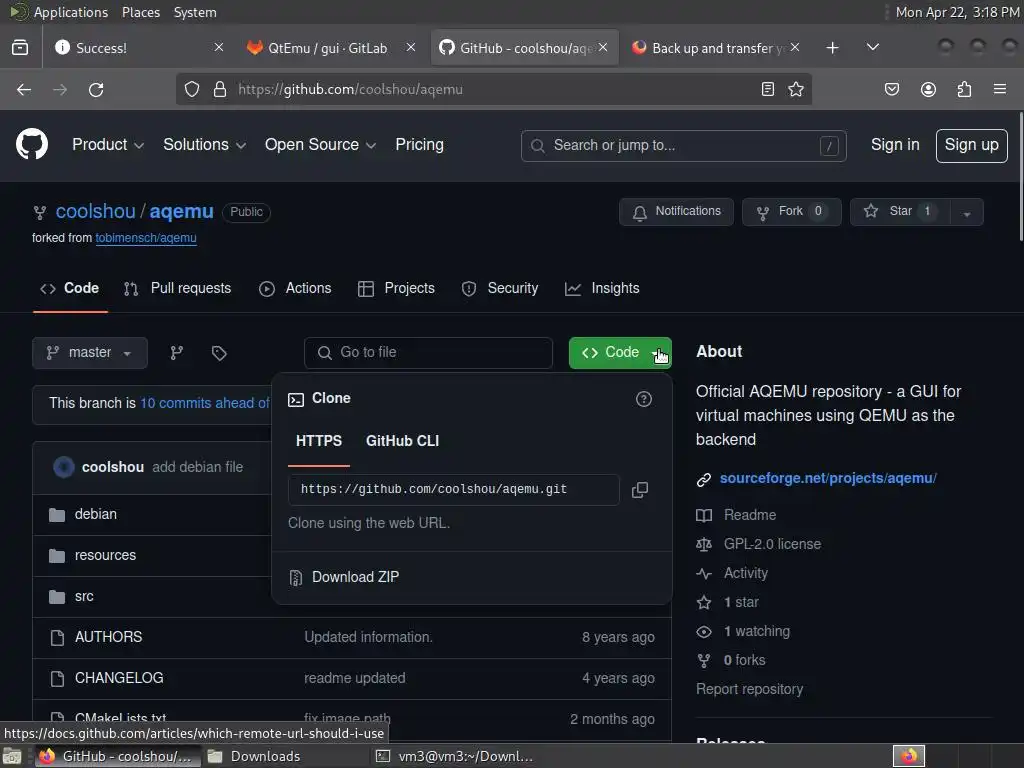Open the master branch selector dropdown
The height and width of the screenshot is (768, 1024).
click(89, 353)
